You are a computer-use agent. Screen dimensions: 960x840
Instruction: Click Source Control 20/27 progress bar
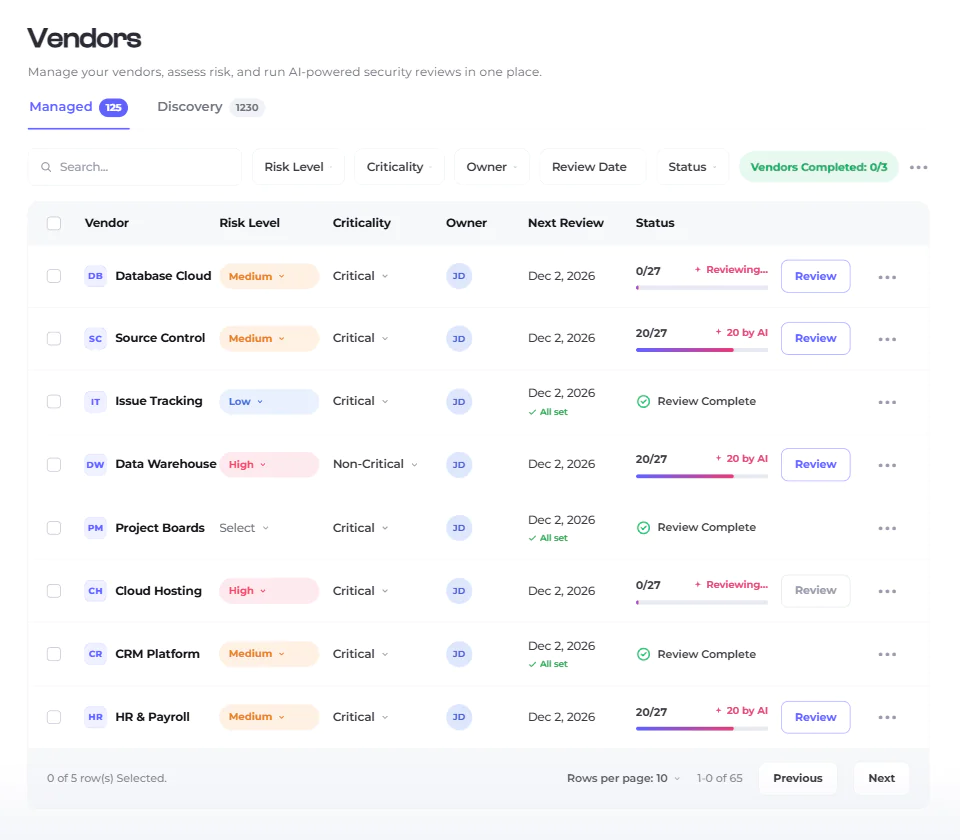click(x=702, y=350)
